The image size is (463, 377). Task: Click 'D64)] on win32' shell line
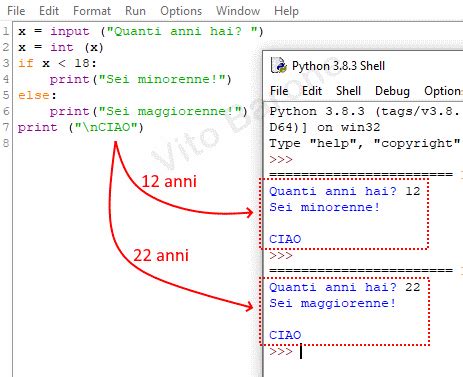(x=325, y=127)
